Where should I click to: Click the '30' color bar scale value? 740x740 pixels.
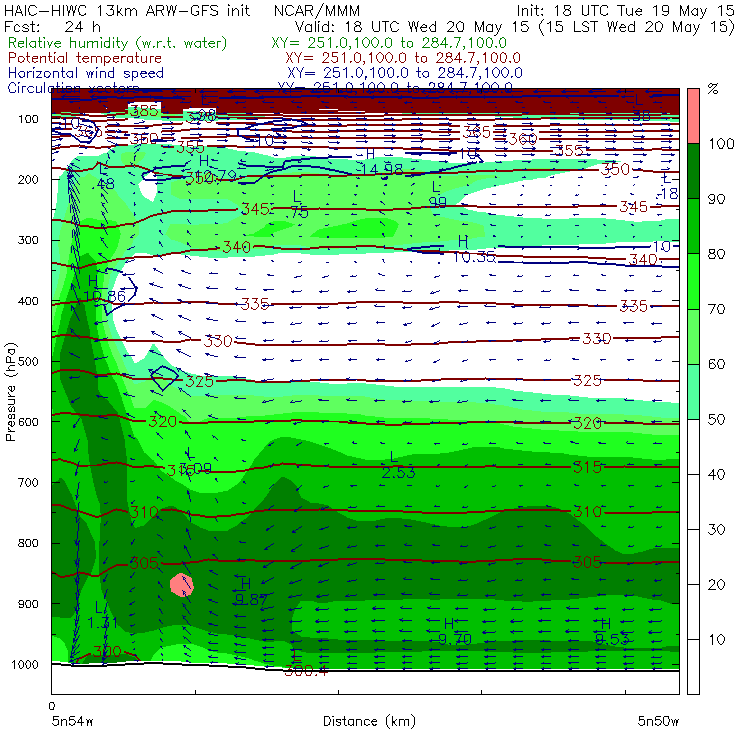(716, 530)
